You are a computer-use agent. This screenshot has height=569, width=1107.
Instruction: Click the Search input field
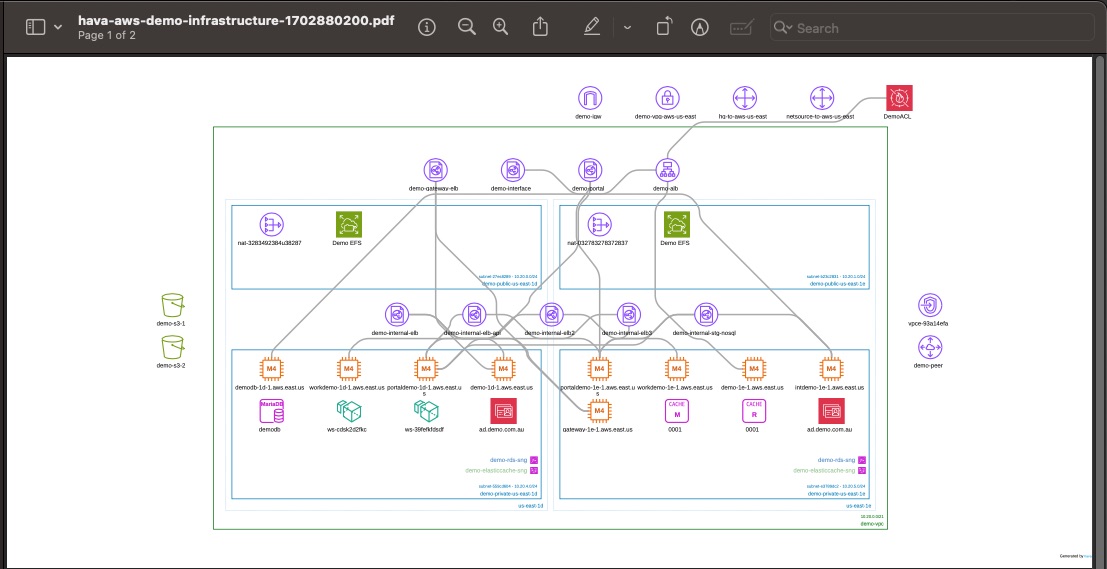(880, 28)
